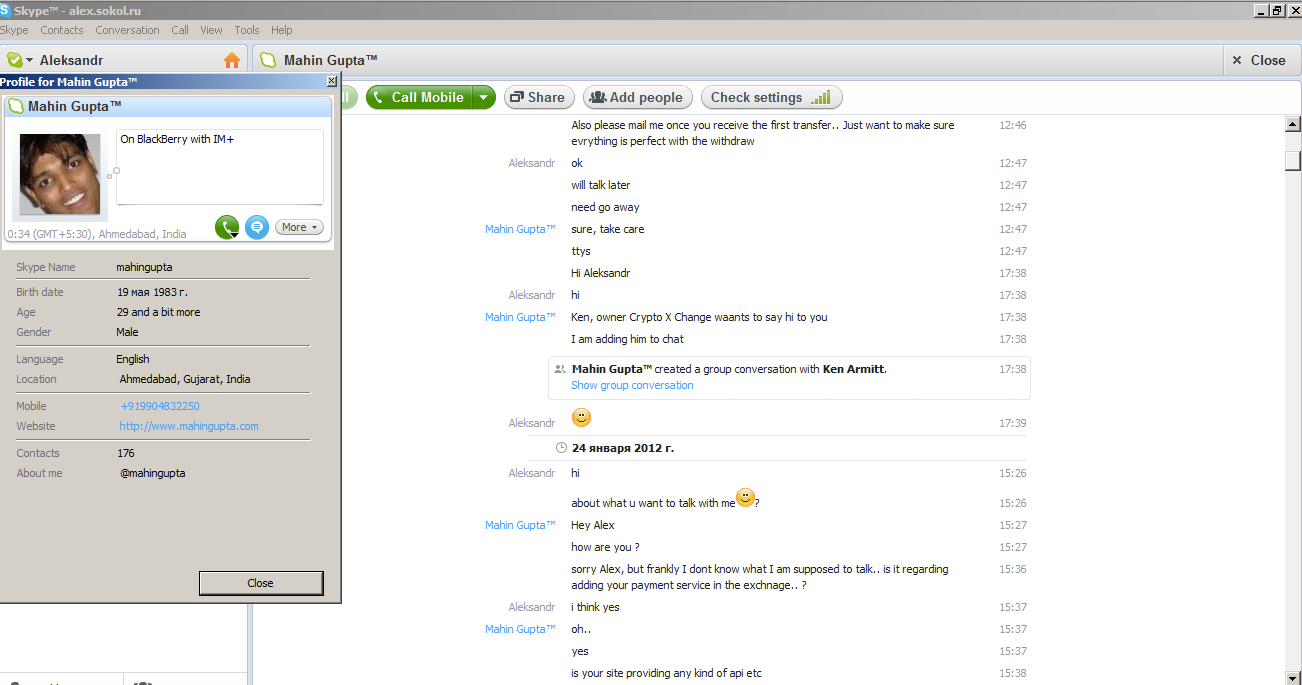Click the Skype logo in the window title bar

coord(6,10)
